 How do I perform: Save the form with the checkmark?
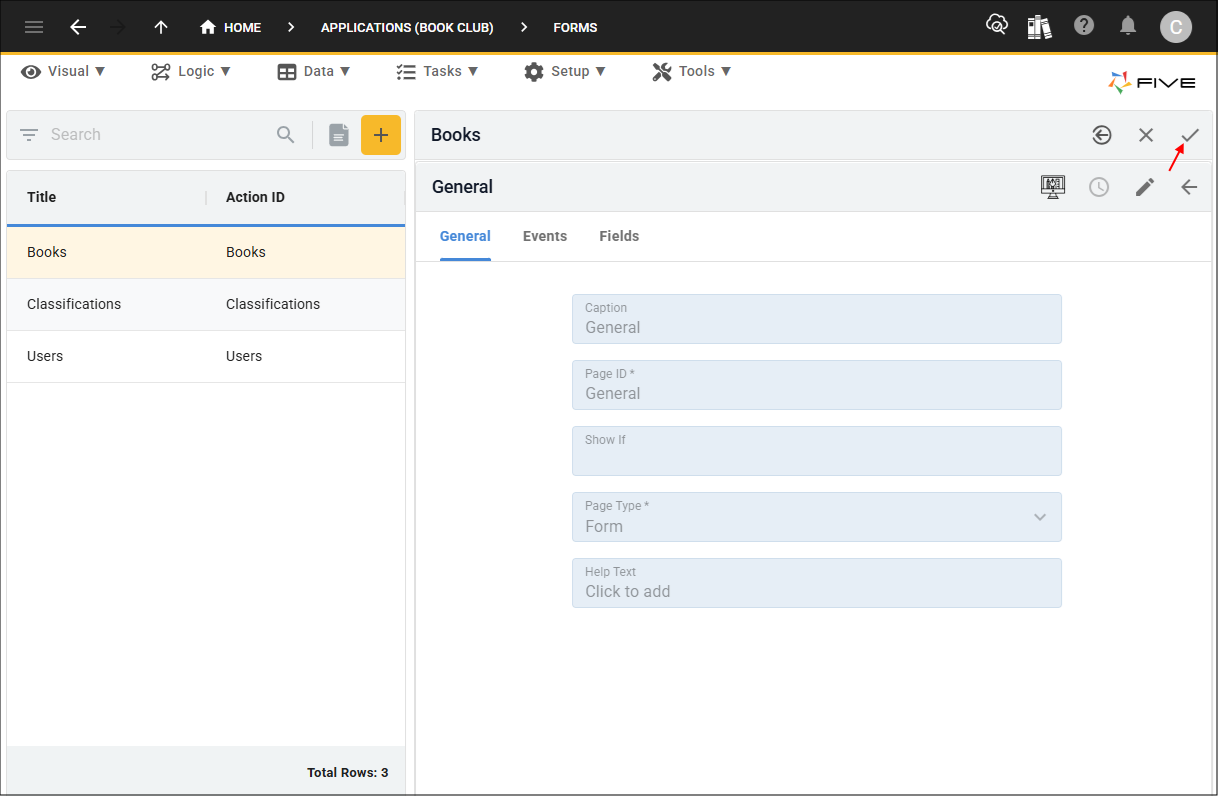(1190, 135)
